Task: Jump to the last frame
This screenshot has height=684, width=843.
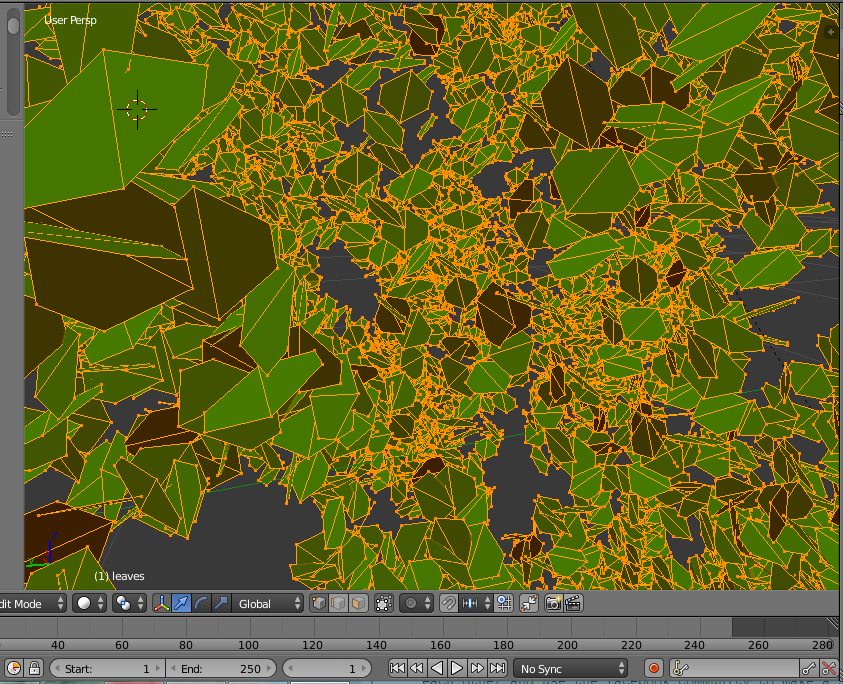Action: 497,668
